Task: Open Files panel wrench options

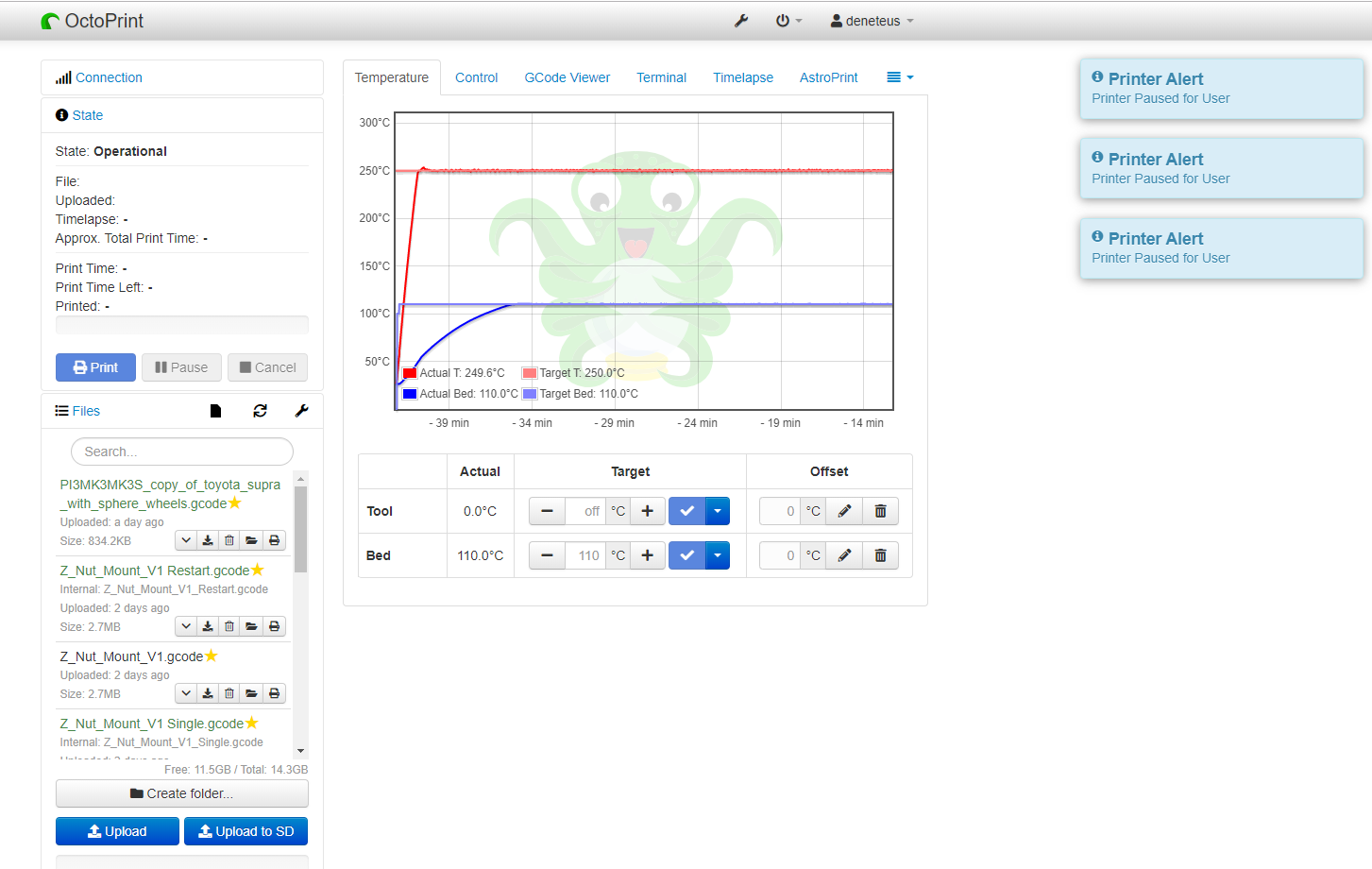Action: (302, 411)
